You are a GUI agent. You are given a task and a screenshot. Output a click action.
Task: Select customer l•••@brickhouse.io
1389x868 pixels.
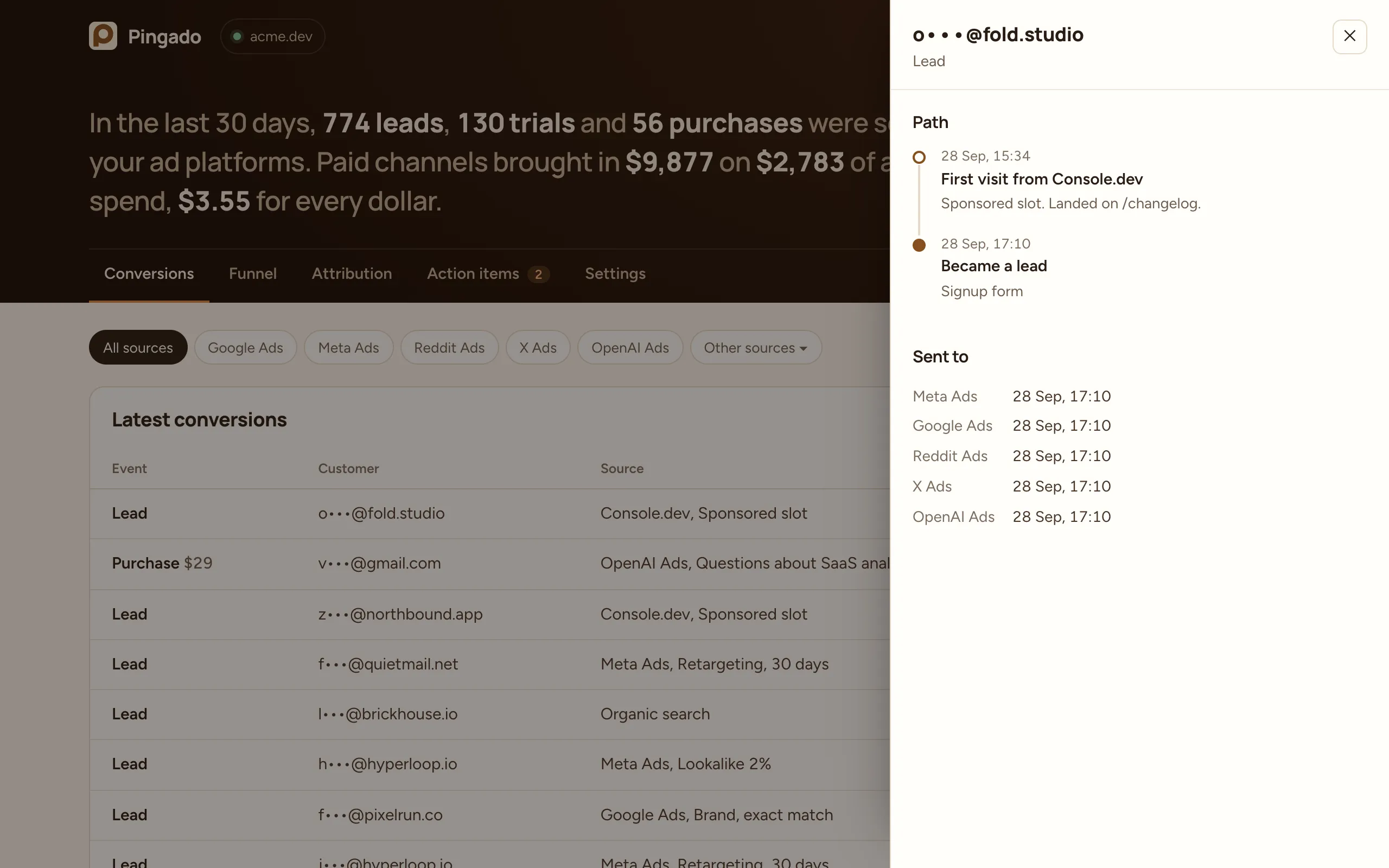tap(387, 714)
